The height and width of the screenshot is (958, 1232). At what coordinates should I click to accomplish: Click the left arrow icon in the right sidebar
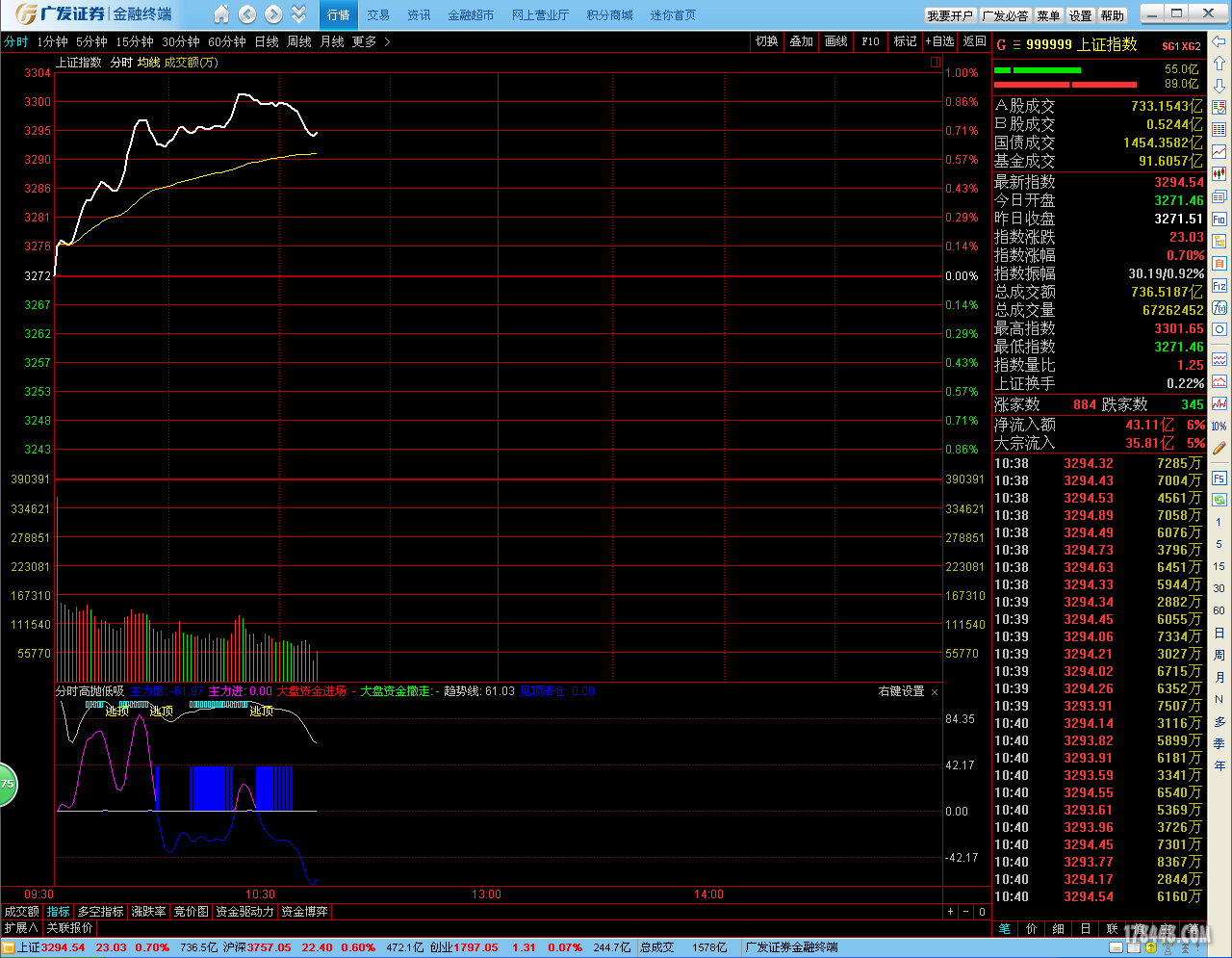[1219, 40]
